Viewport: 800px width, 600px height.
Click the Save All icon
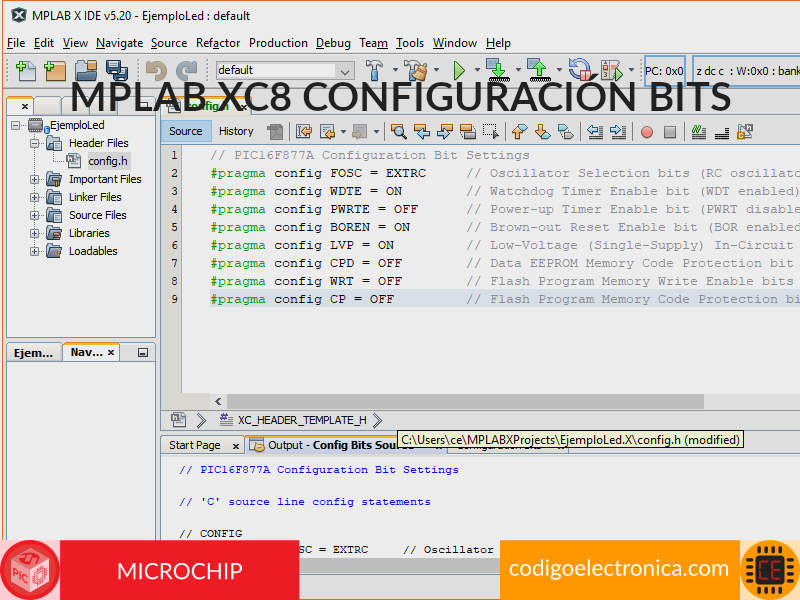[117, 71]
